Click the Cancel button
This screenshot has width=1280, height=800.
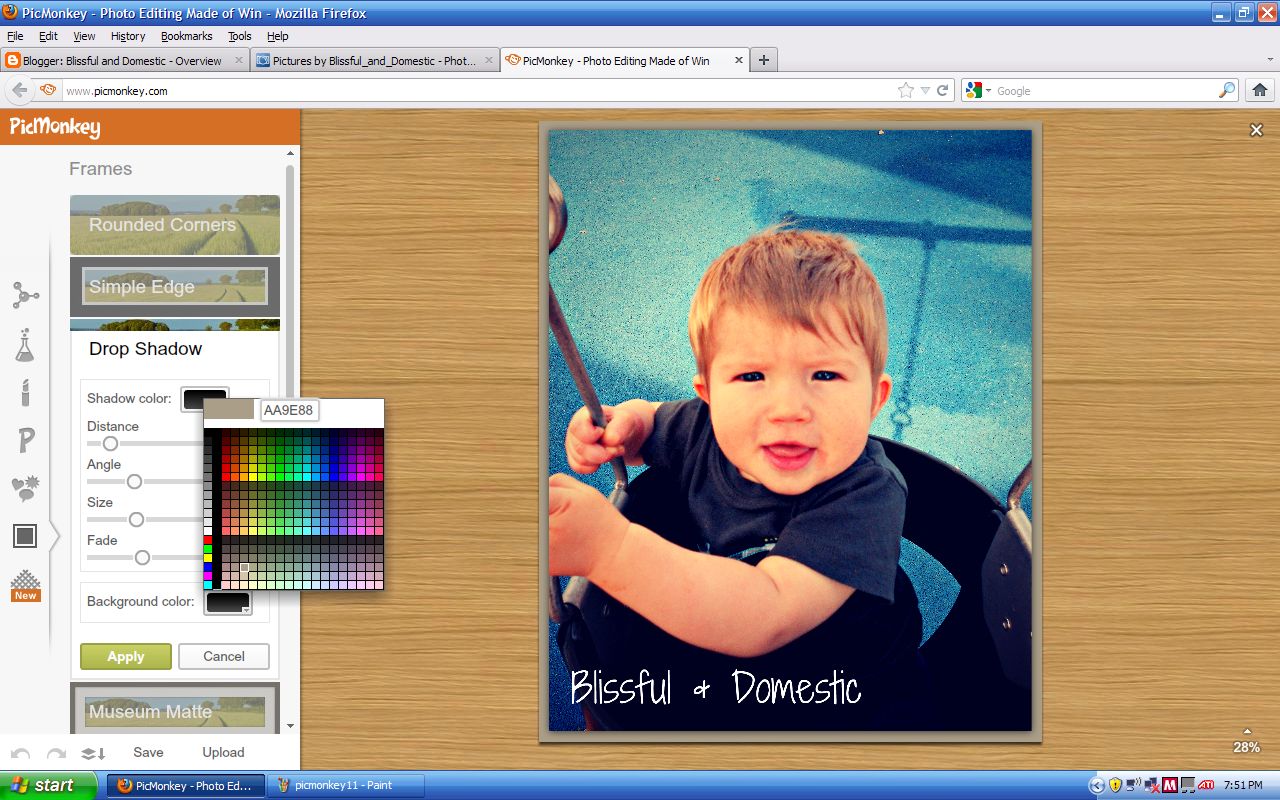(x=224, y=657)
